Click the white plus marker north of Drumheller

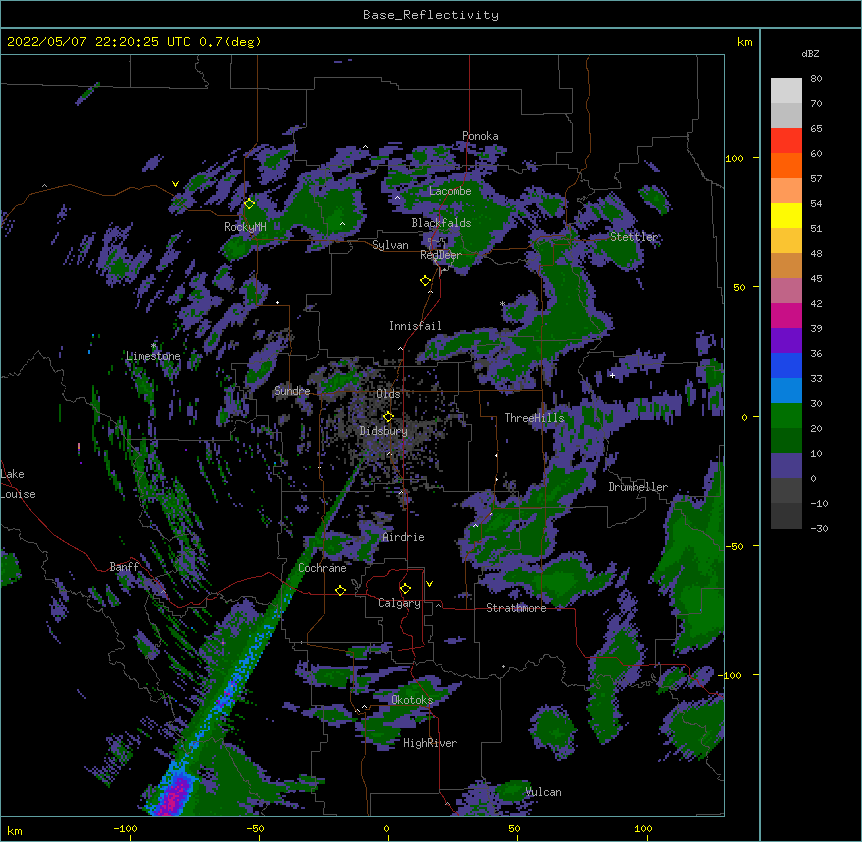[x=612, y=375]
